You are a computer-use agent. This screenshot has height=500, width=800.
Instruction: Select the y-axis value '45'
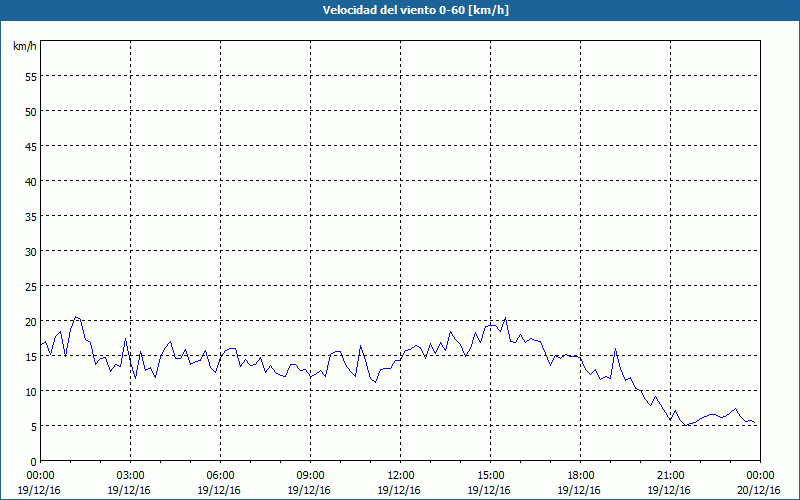point(31,146)
